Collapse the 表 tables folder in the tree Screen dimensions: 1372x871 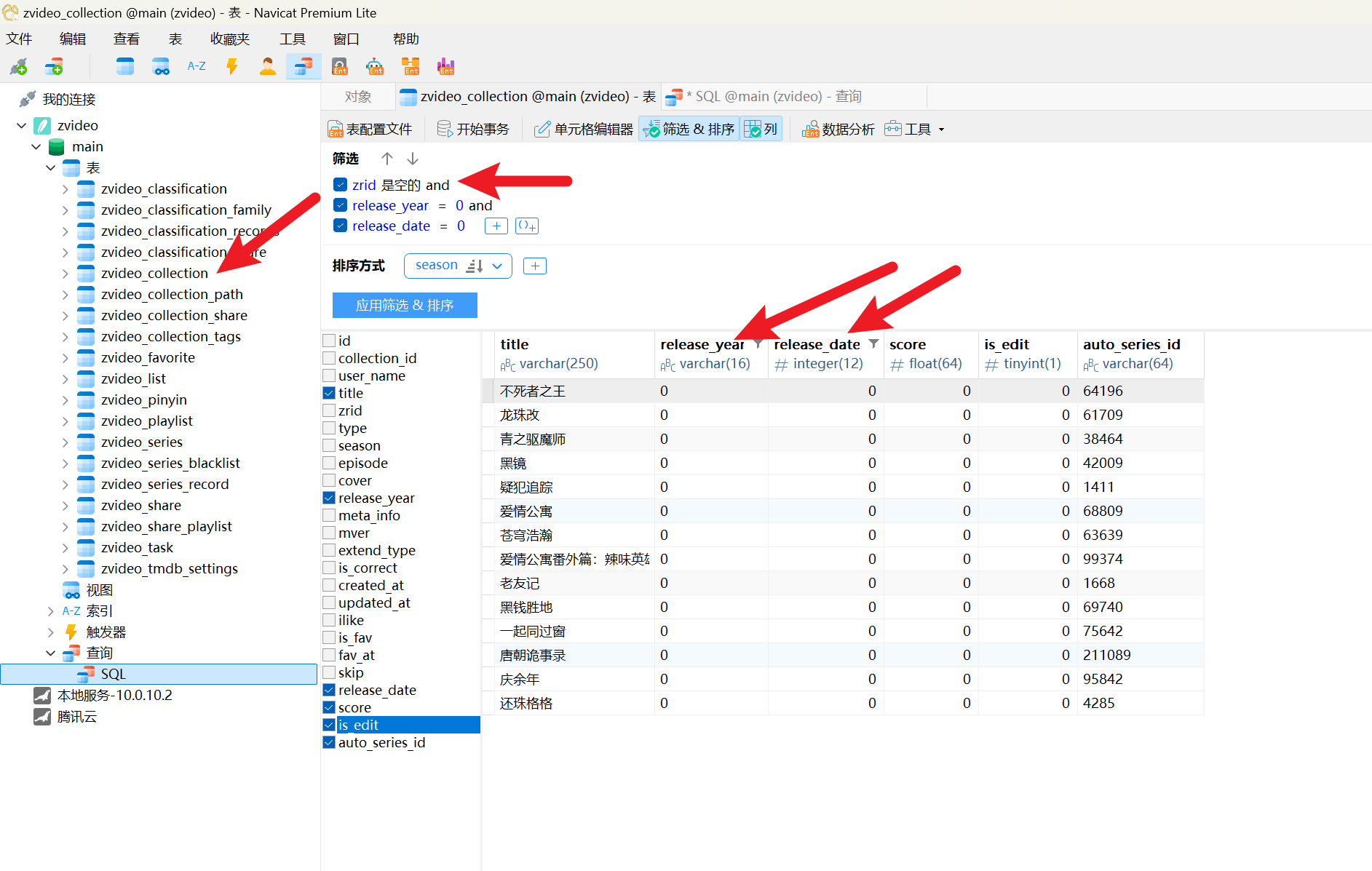pos(50,168)
